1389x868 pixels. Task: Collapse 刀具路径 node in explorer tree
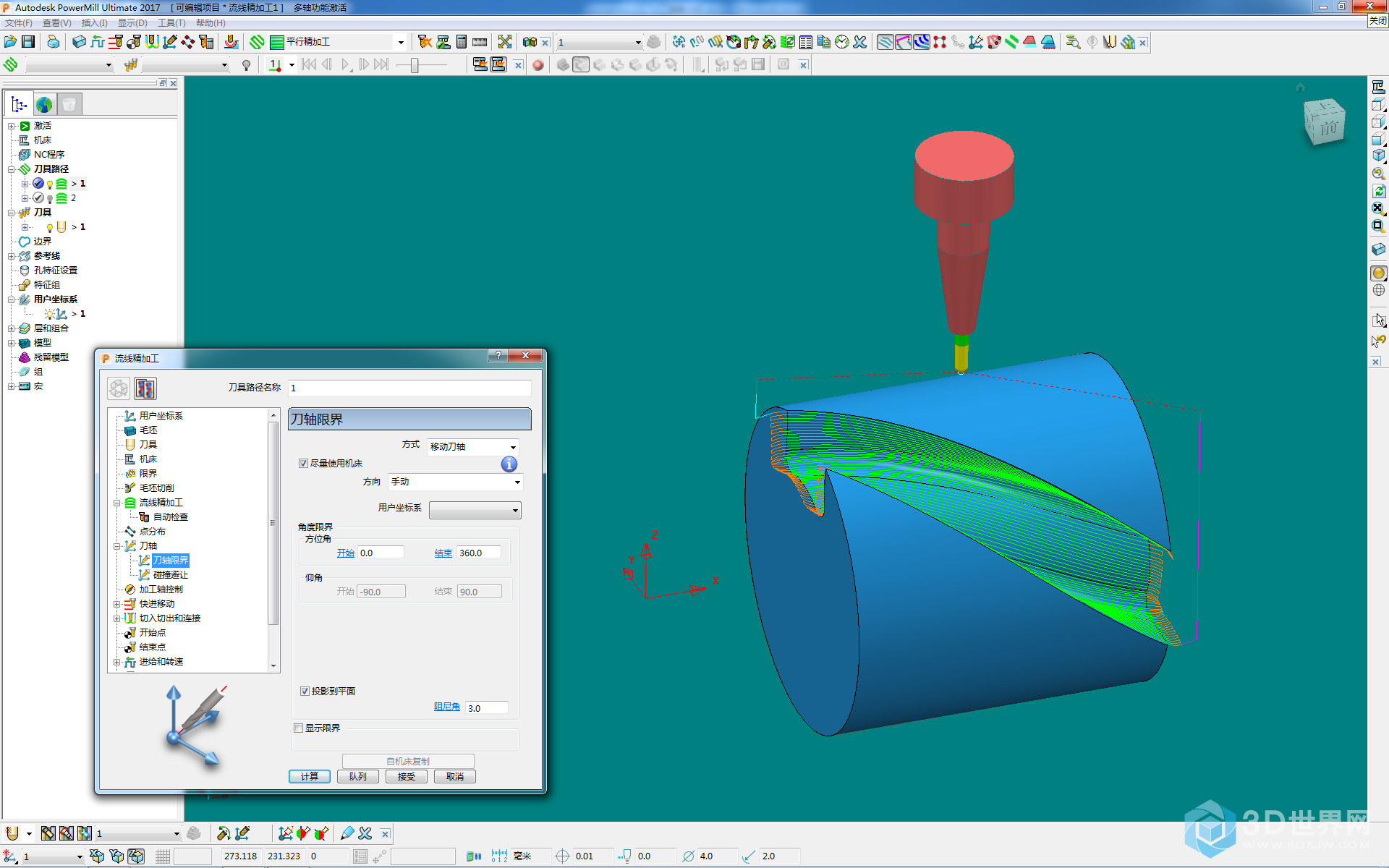[x=12, y=169]
